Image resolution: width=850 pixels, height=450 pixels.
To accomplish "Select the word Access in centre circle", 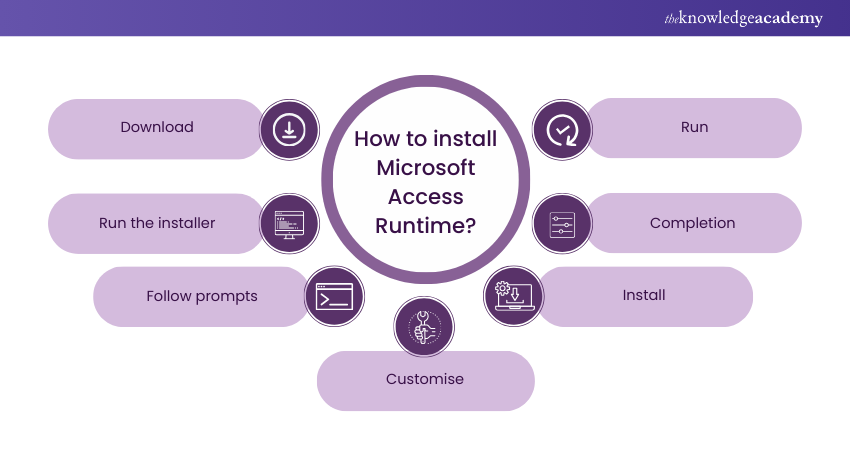I will pyautogui.click(x=425, y=197).
